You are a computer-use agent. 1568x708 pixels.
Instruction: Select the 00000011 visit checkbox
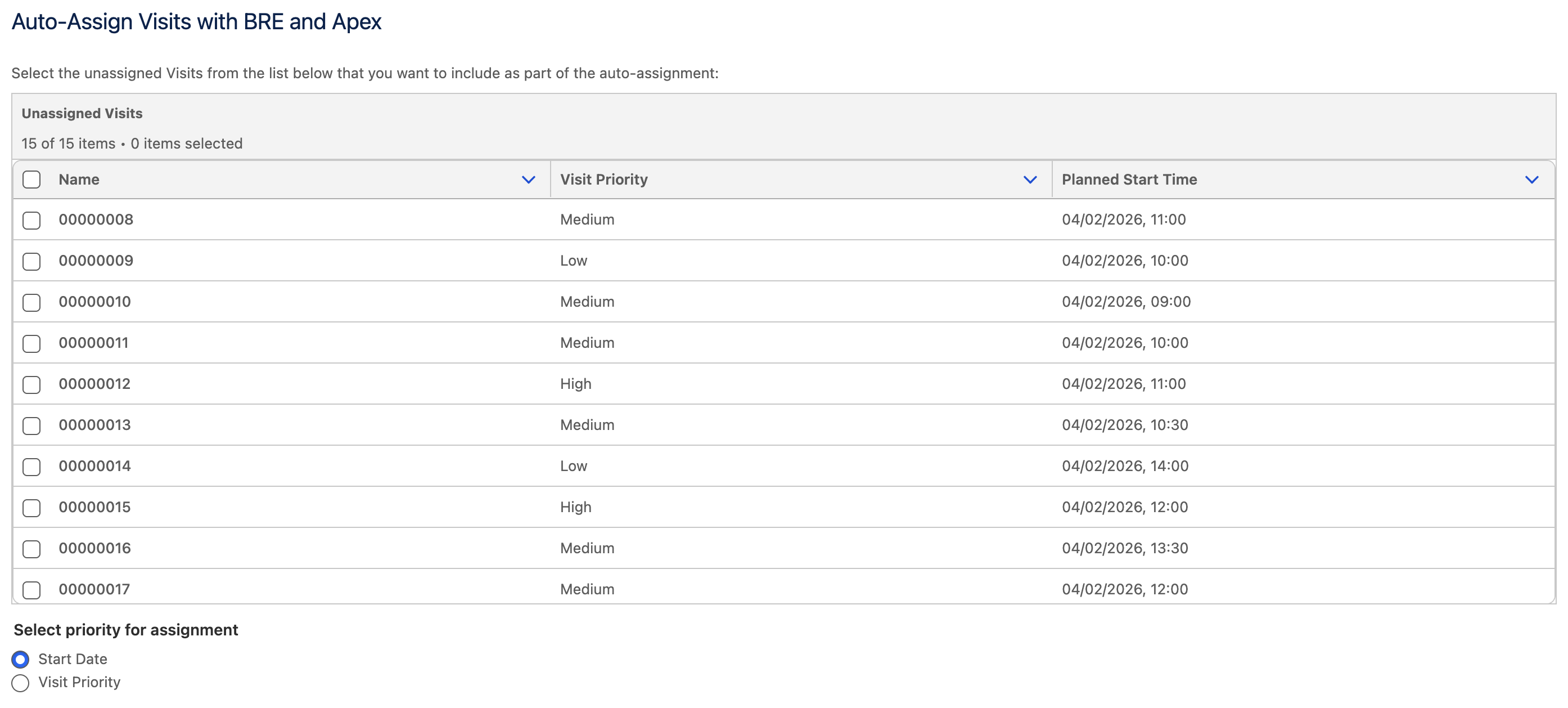point(31,344)
